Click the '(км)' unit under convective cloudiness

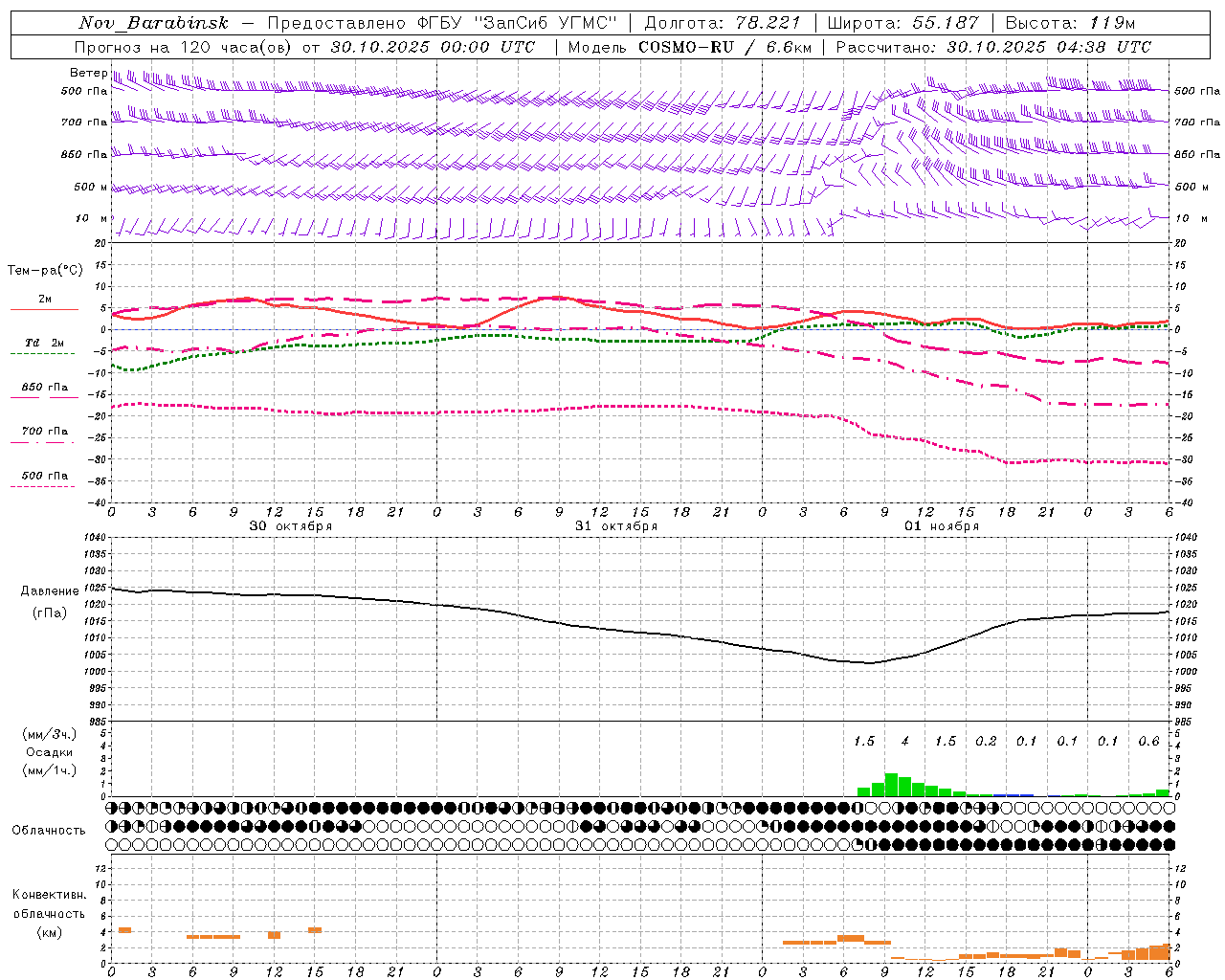(x=49, y=932)
